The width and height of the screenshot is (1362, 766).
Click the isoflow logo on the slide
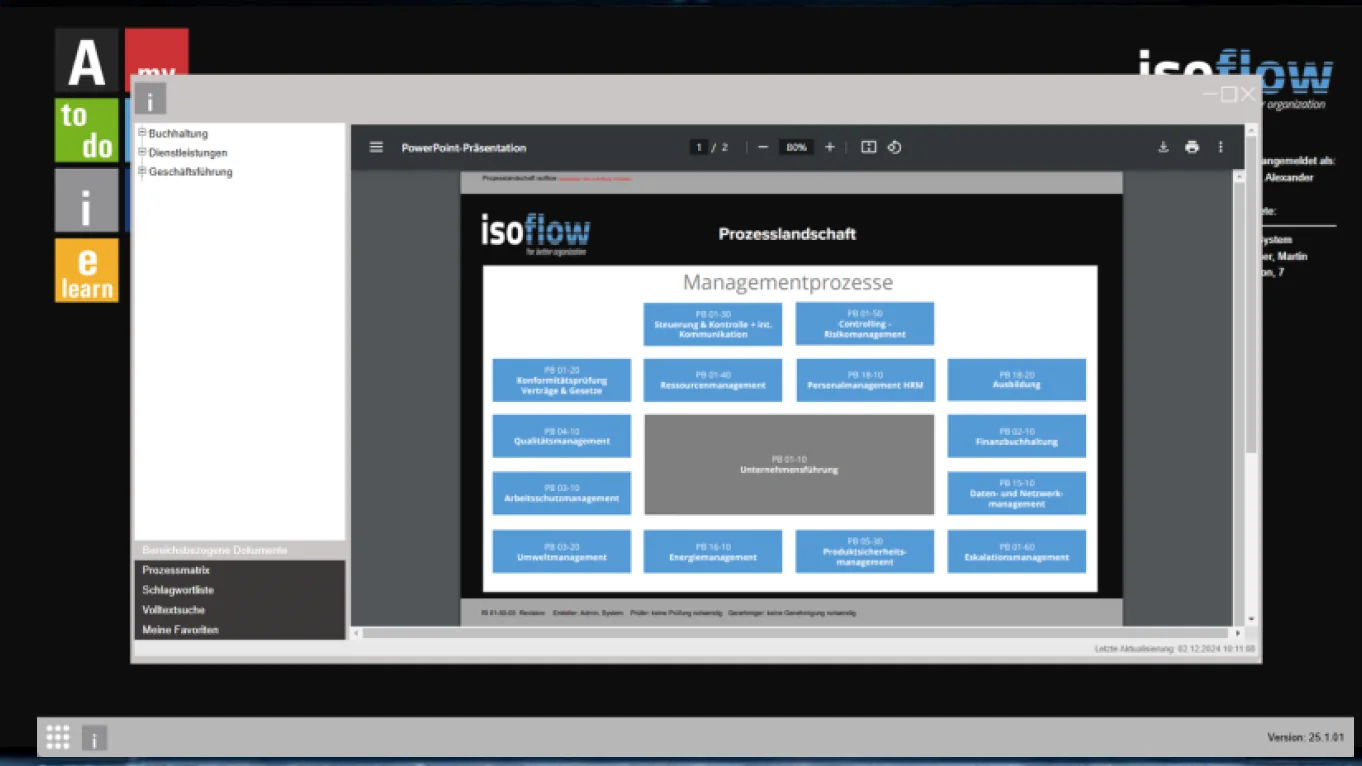[536, 234]
